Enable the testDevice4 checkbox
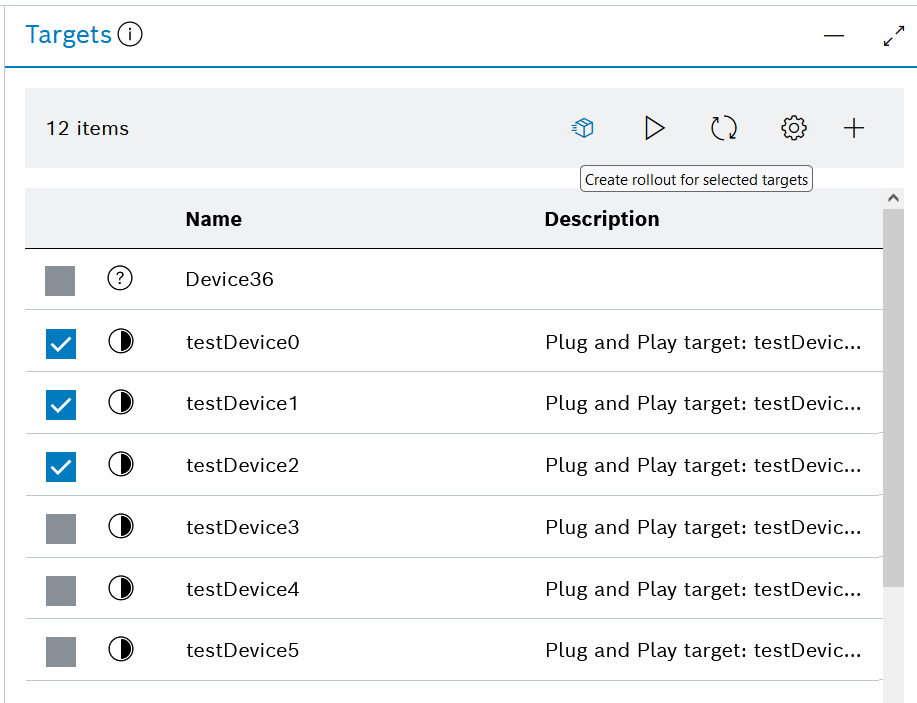 [x=60, y=591]
